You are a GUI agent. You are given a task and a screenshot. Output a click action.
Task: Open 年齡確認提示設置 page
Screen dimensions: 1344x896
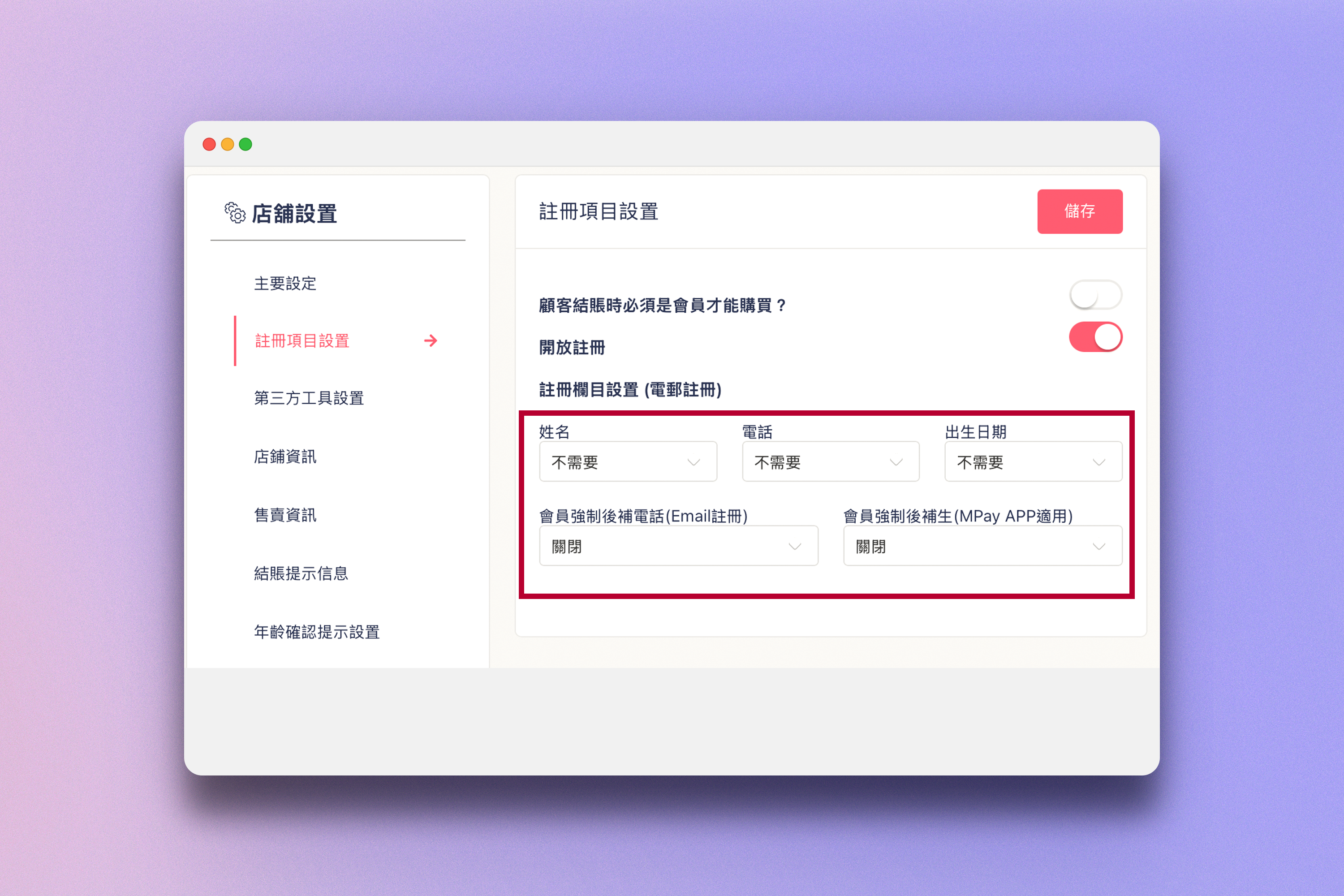pos(317,632)
